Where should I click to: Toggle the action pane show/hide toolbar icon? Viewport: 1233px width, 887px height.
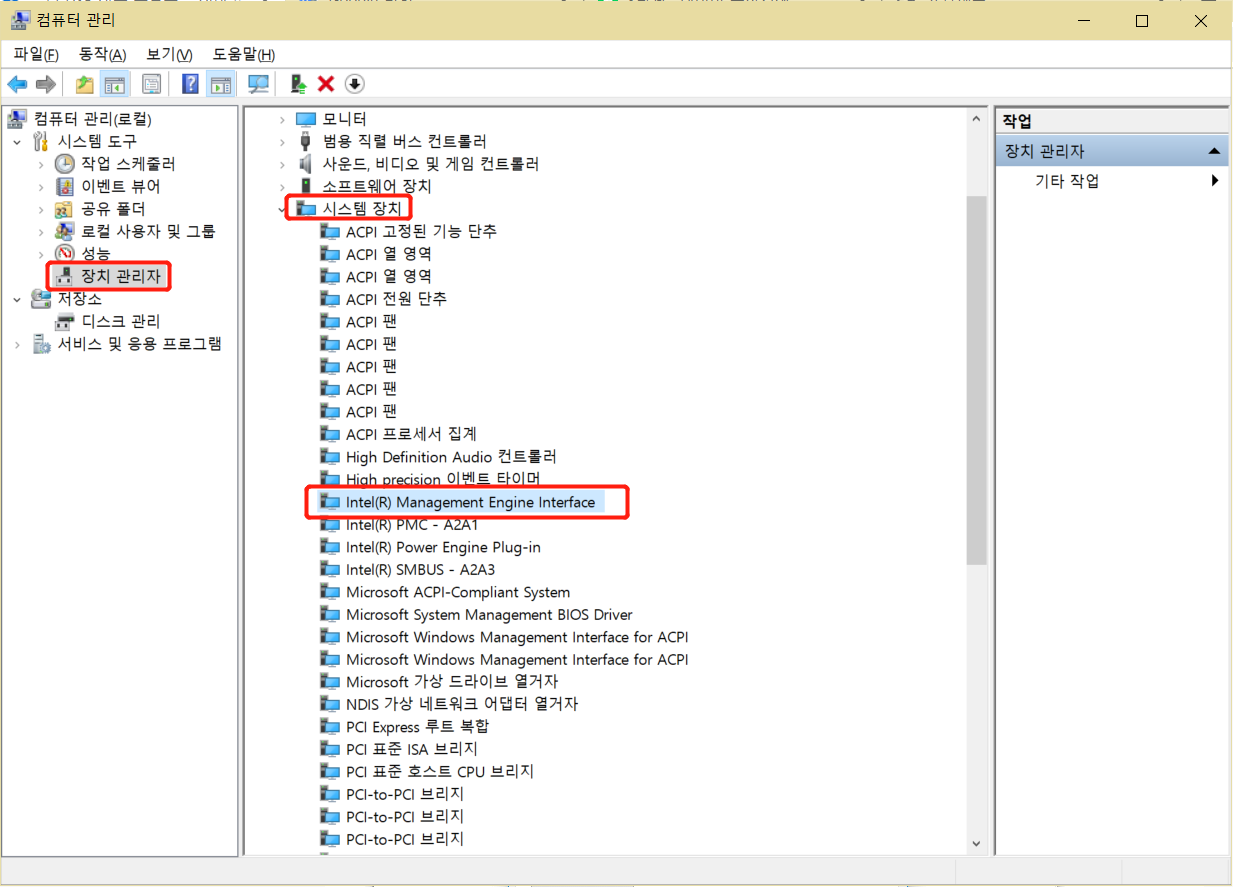[221, 84]
